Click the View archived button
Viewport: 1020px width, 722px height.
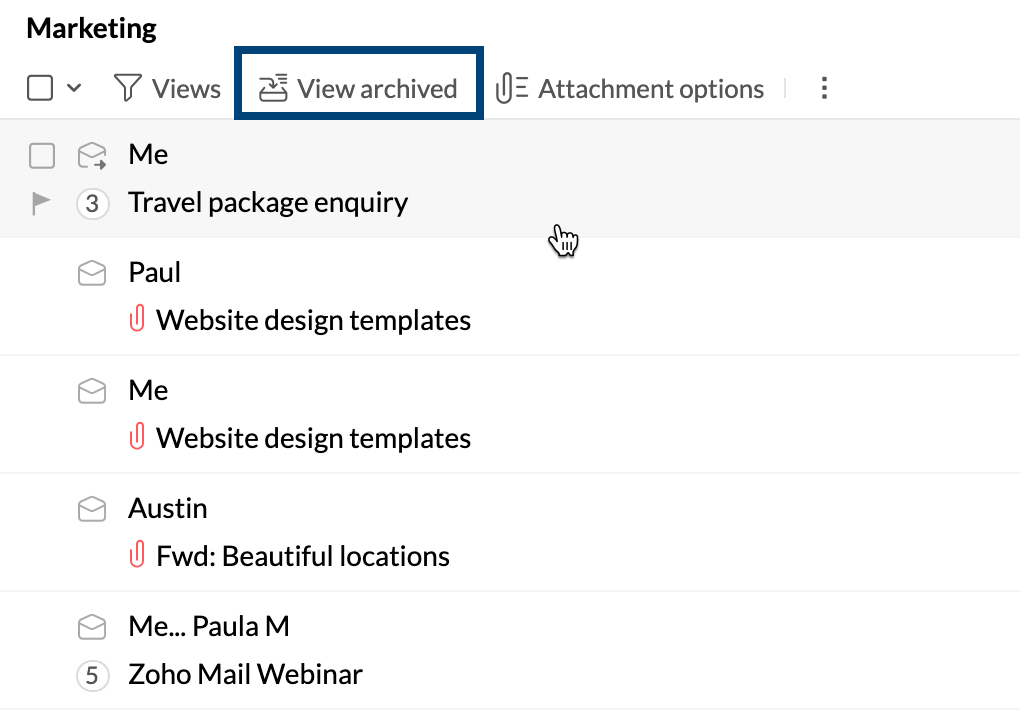[359, 89]
